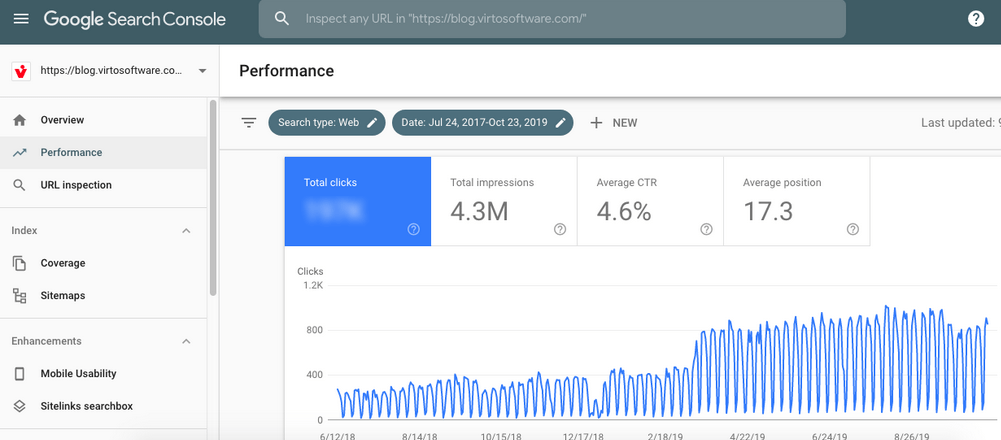This screenshot has width=1001, height=440.
Task: Collapse the Index section
Action: [186, 231]
